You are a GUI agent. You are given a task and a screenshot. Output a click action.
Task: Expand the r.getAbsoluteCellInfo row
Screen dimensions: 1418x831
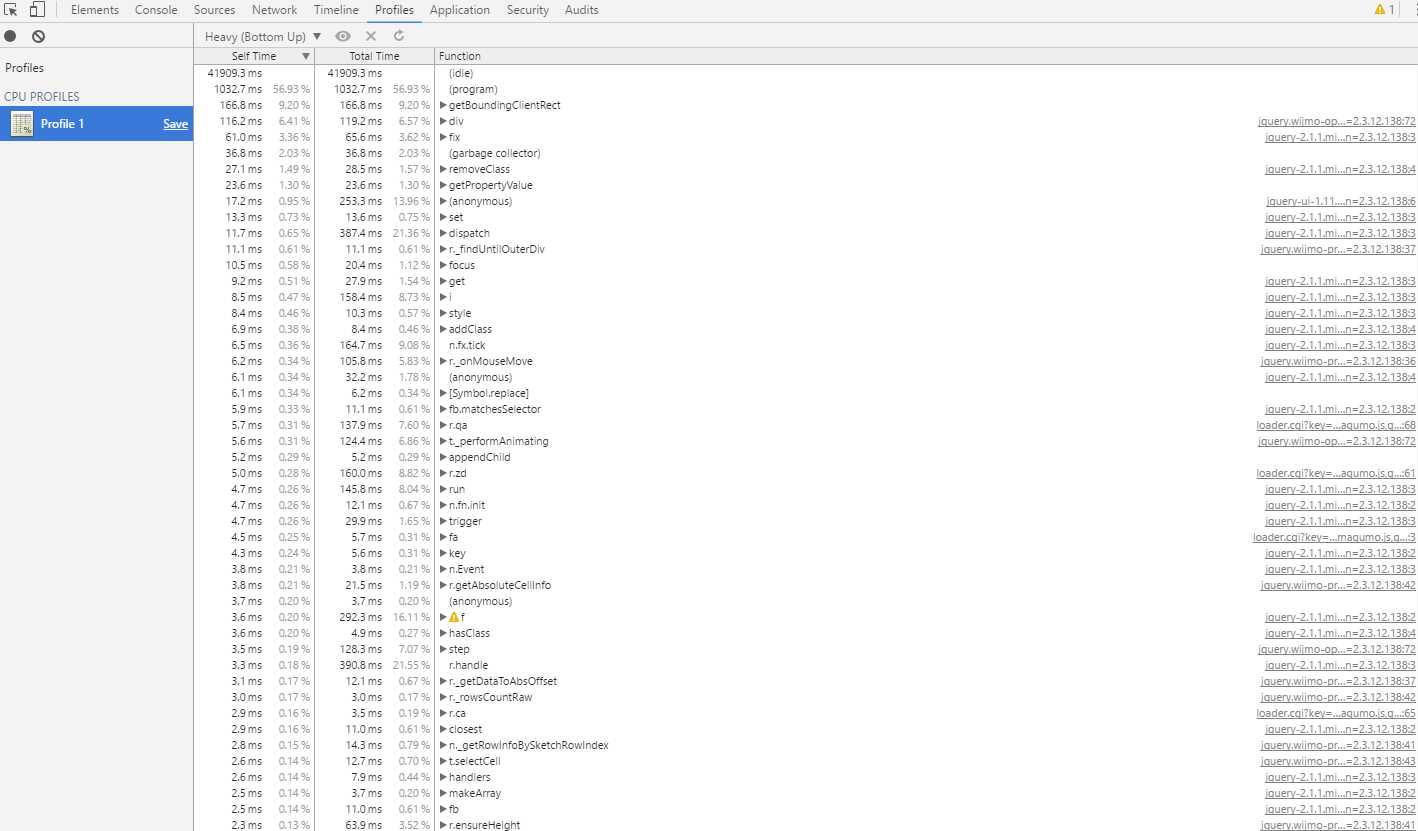[443, 585]
